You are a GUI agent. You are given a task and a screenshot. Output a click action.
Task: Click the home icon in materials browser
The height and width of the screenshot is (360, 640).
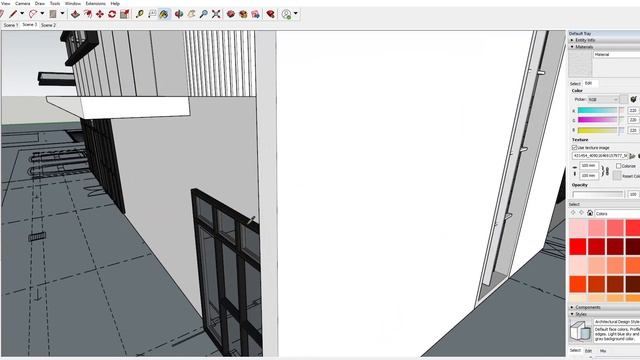pyautogui.click(x=590, y=213)
